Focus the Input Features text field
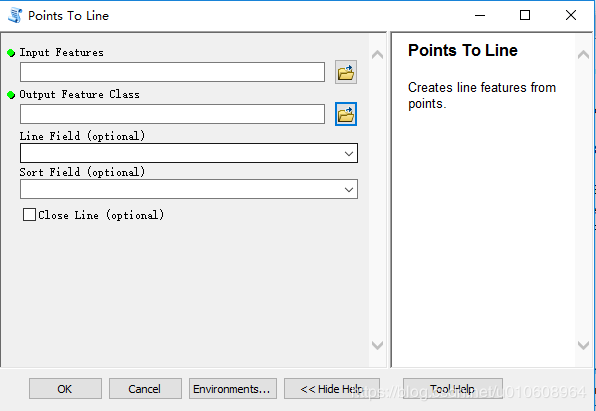 [172, 72]
